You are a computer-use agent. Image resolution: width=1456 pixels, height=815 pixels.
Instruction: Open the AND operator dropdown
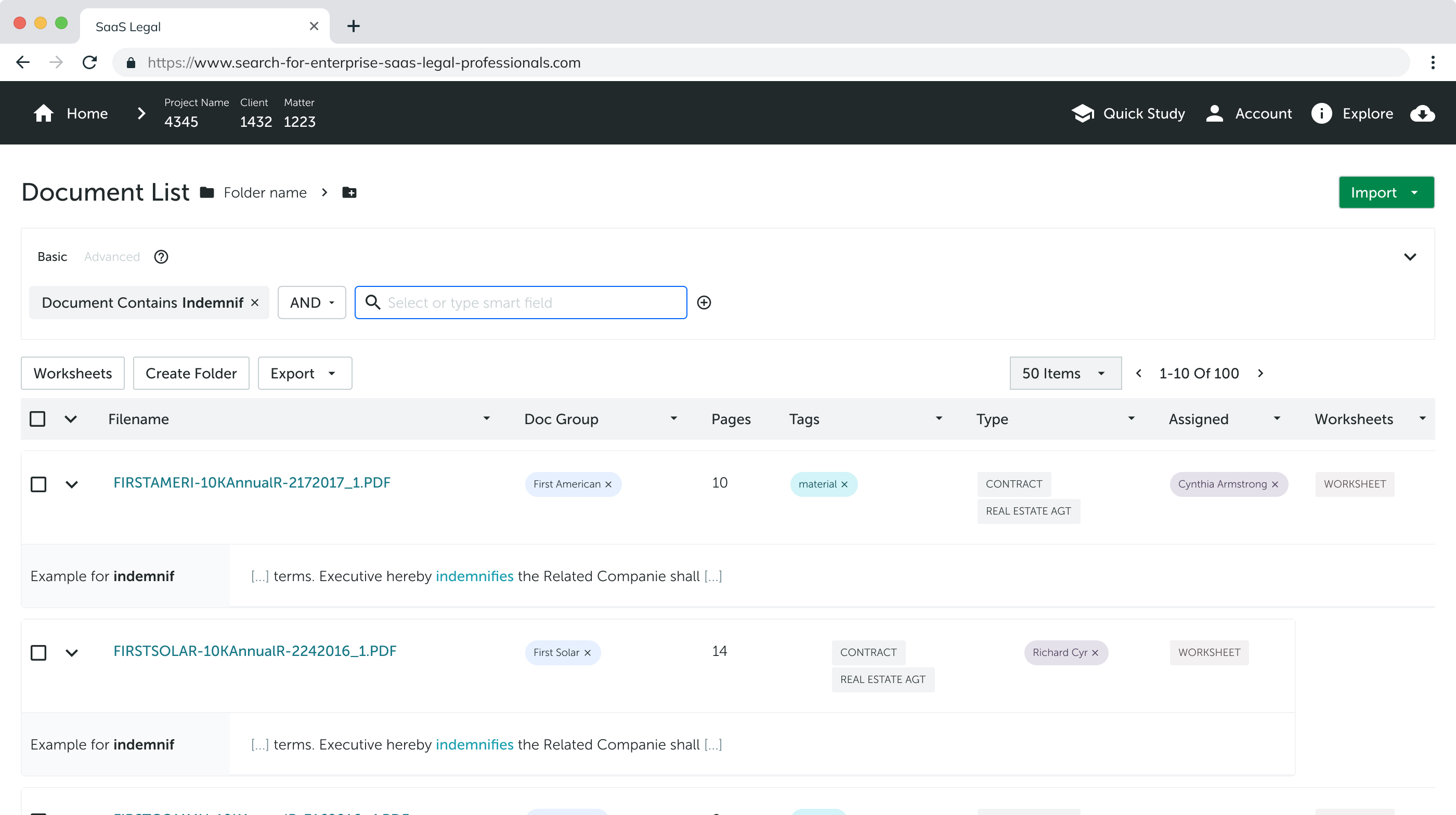coord(311,303)
